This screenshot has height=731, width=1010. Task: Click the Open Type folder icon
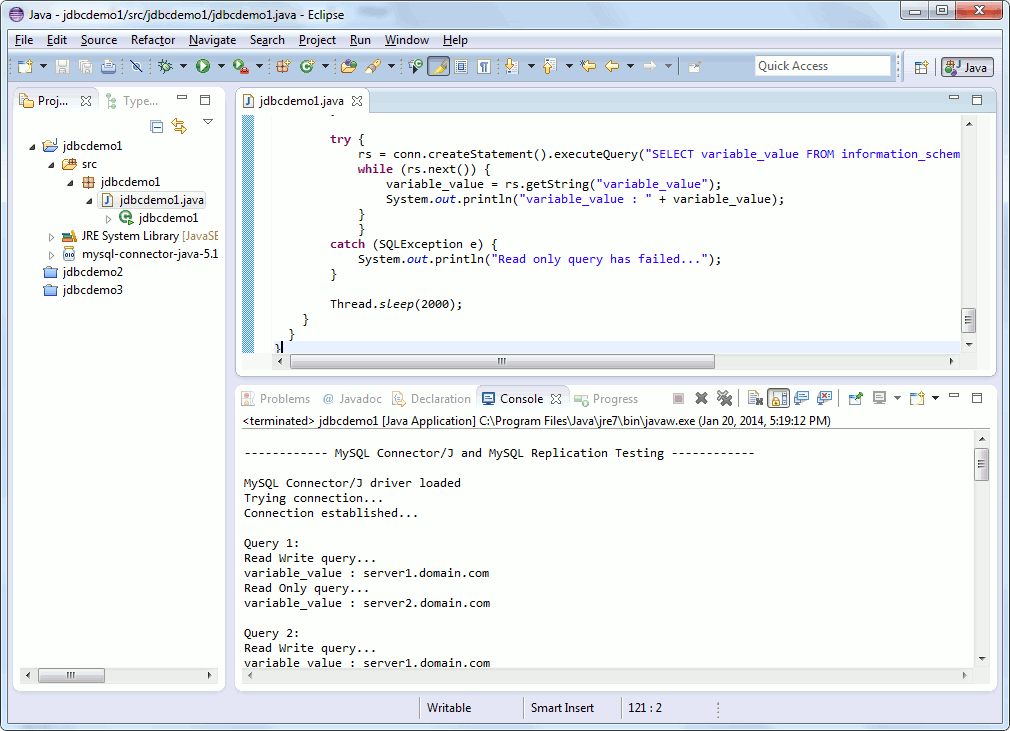pyautogui.click(x=349, y=66)
